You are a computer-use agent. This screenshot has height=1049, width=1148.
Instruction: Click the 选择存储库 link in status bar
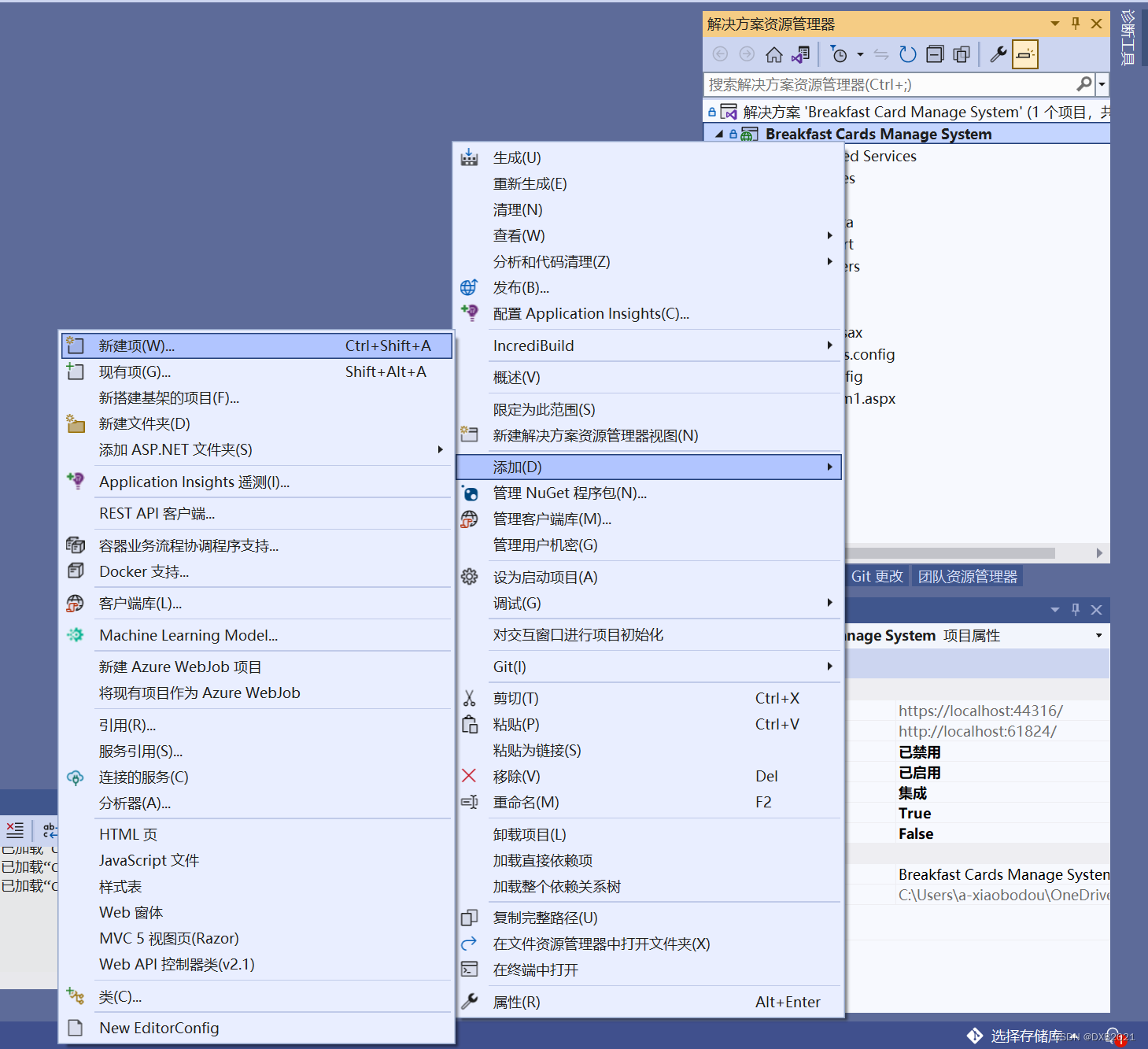tap(1024, 1036)
